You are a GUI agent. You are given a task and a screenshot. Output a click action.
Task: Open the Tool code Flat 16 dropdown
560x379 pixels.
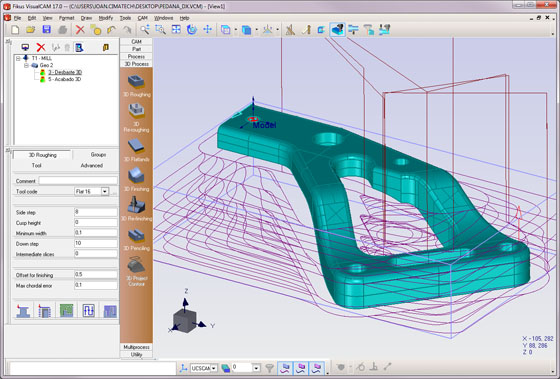click(105, 191)
